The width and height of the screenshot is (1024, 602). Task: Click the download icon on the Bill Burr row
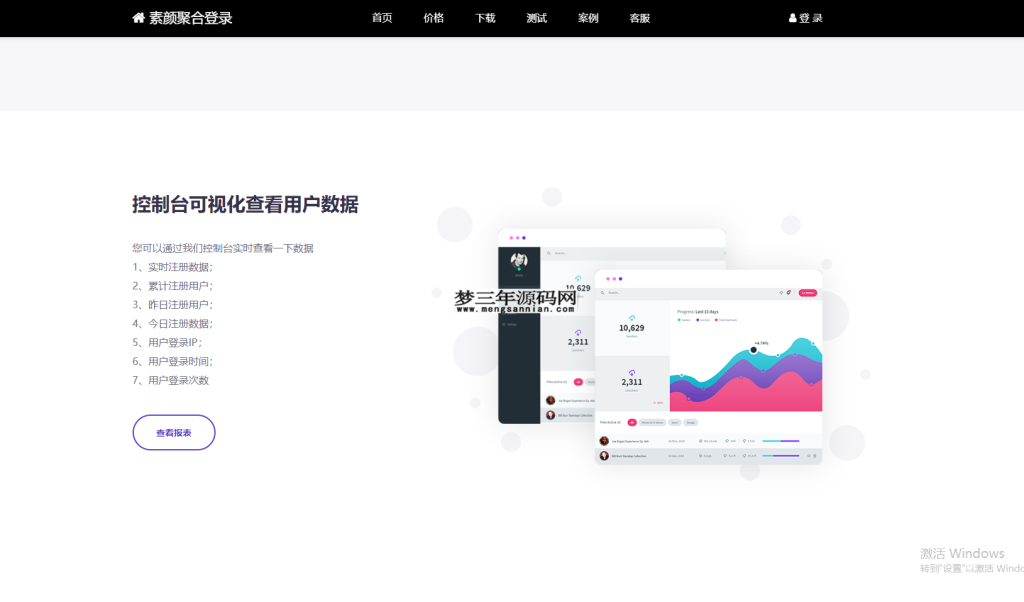pyautogui.click(x=808, y=456)
